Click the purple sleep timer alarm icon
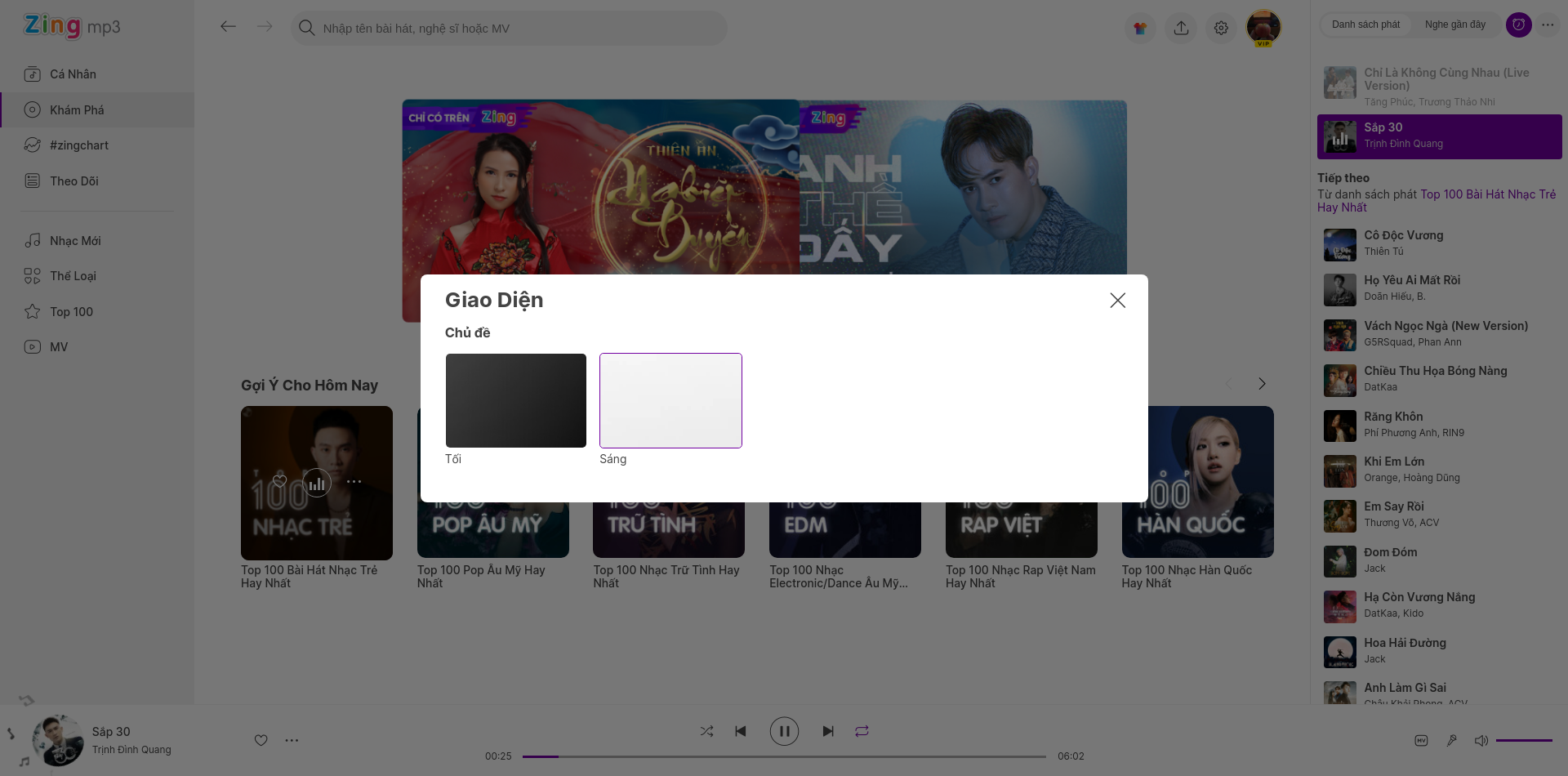This screenshot has height=776, width=1568. tap(1518, 25)
